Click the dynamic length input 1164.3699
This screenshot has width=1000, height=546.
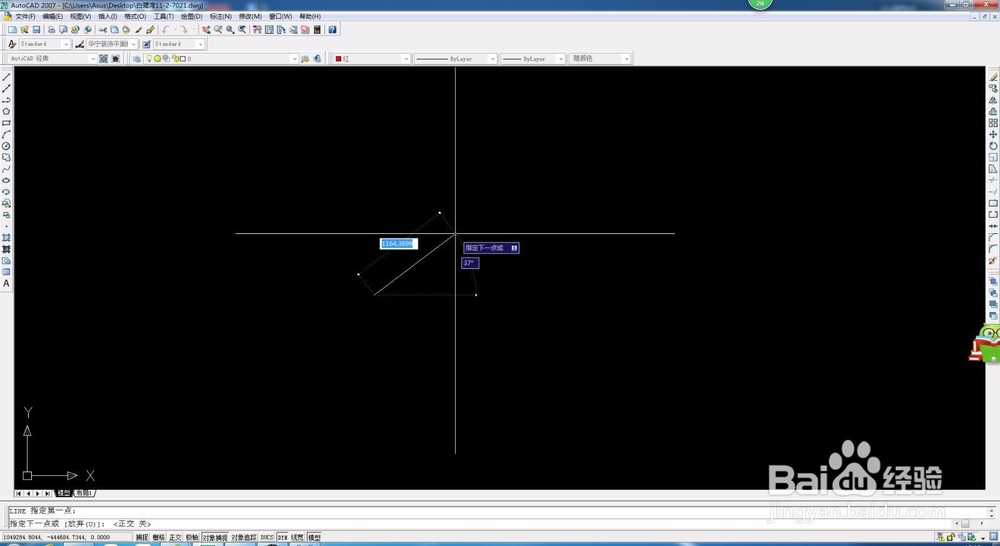(x=399, y=244)
